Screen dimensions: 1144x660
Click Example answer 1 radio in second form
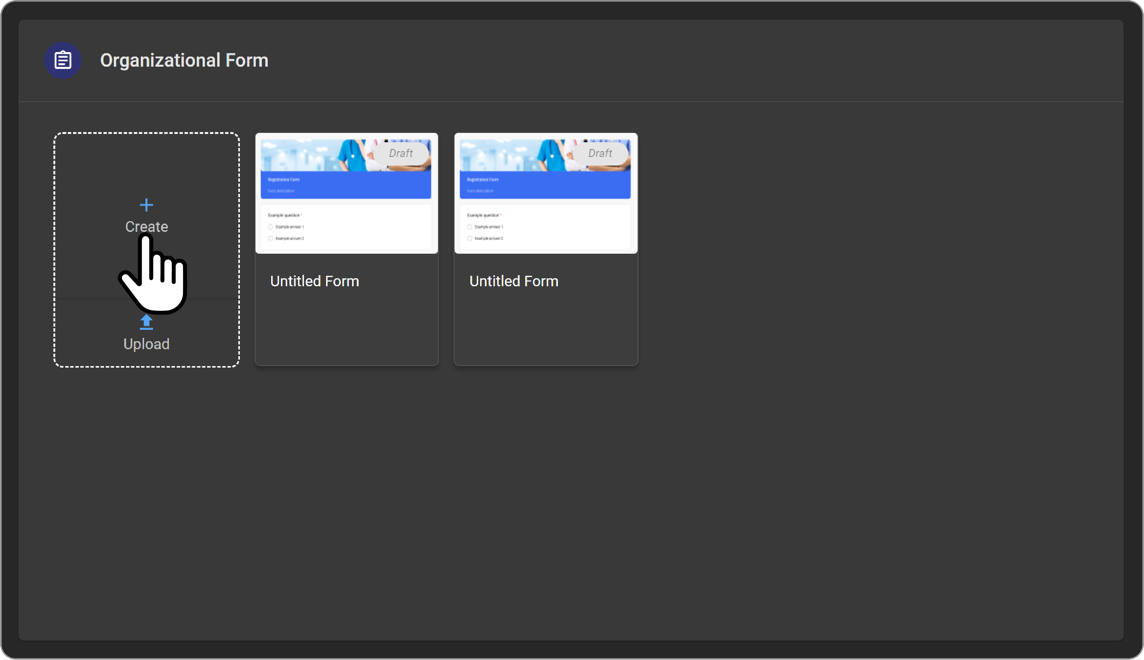point(469,227)
